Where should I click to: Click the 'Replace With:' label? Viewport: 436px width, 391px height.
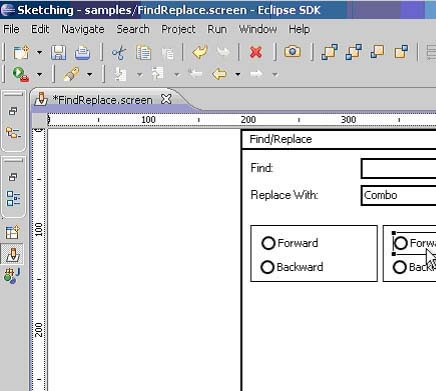tap(284, 195)
